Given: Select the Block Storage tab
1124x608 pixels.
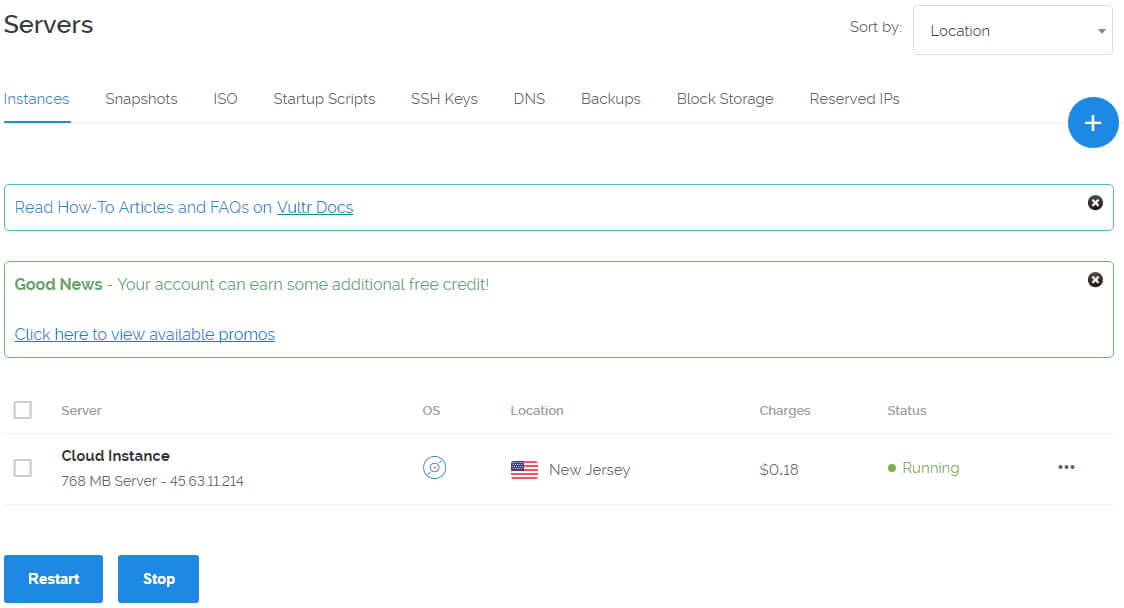Looking at the screenshot, I should [x=725, y=99].
